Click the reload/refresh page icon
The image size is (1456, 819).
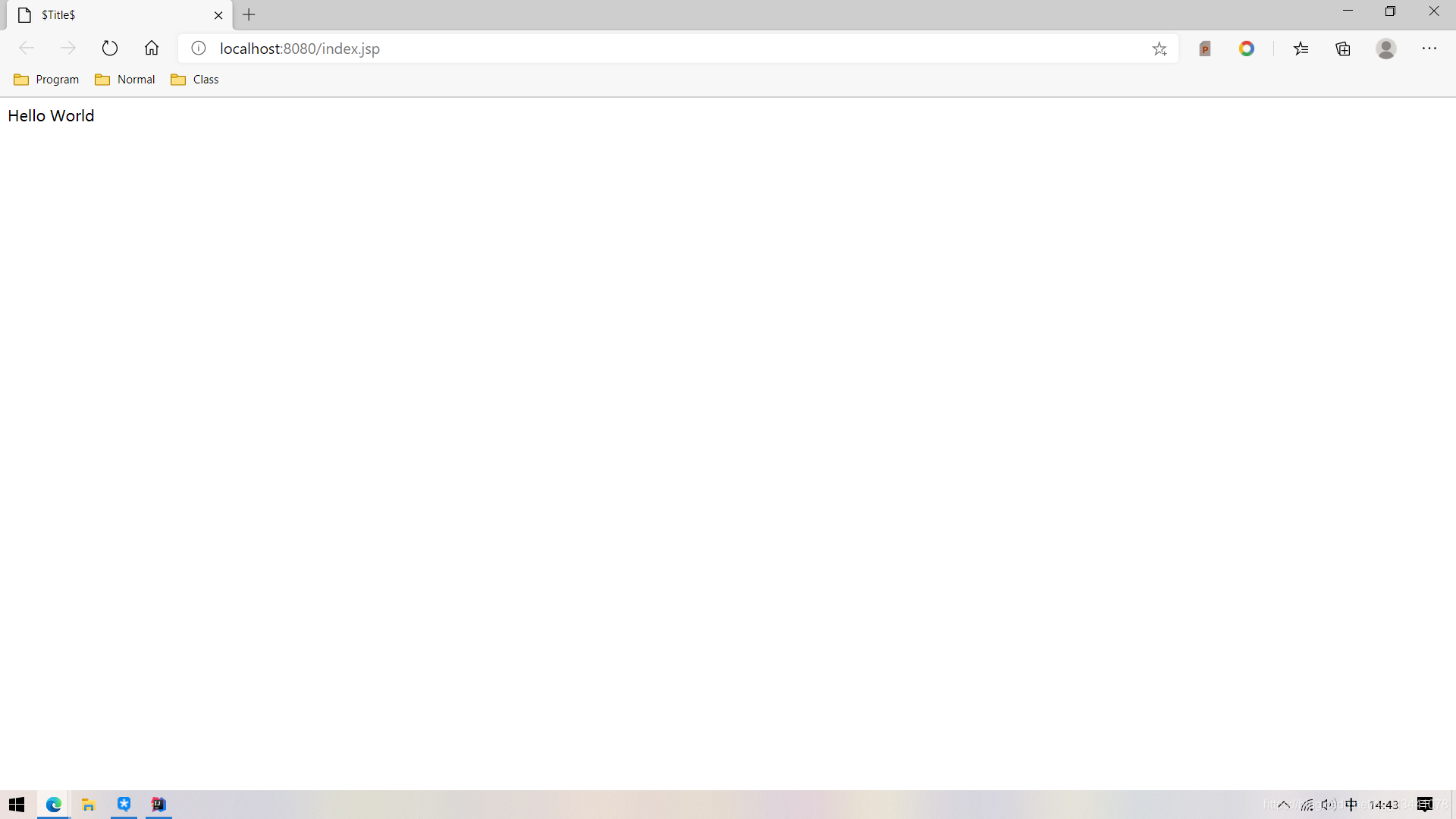109,48
